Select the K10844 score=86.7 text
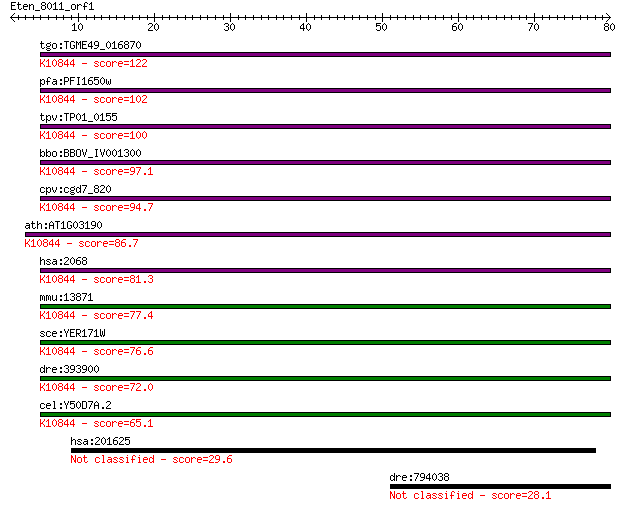 [x=81, y=243]
